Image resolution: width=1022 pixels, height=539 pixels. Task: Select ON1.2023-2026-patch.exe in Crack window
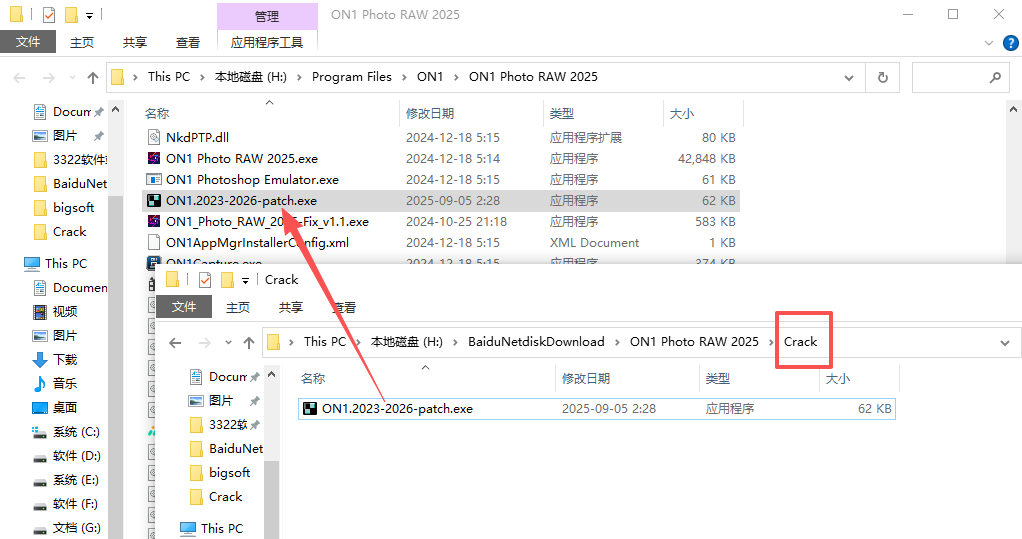596,409
